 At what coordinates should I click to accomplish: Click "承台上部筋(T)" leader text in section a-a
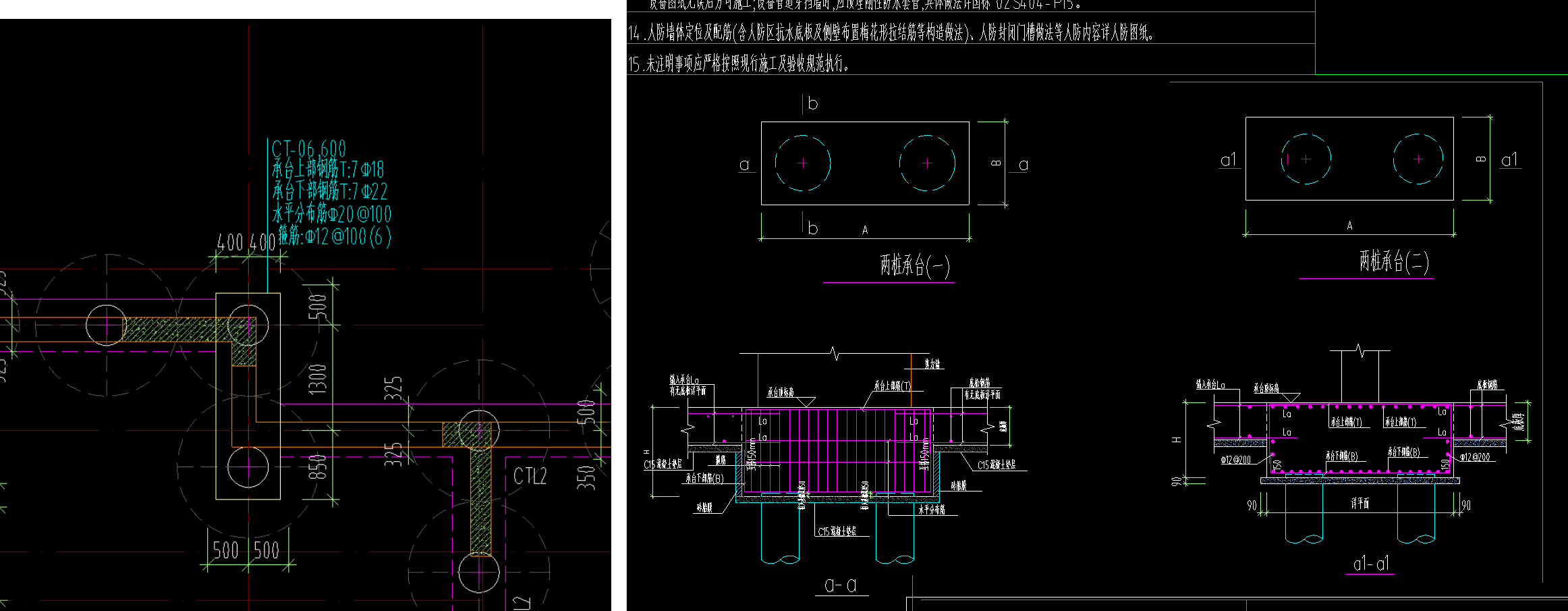(x=893, y=386)
